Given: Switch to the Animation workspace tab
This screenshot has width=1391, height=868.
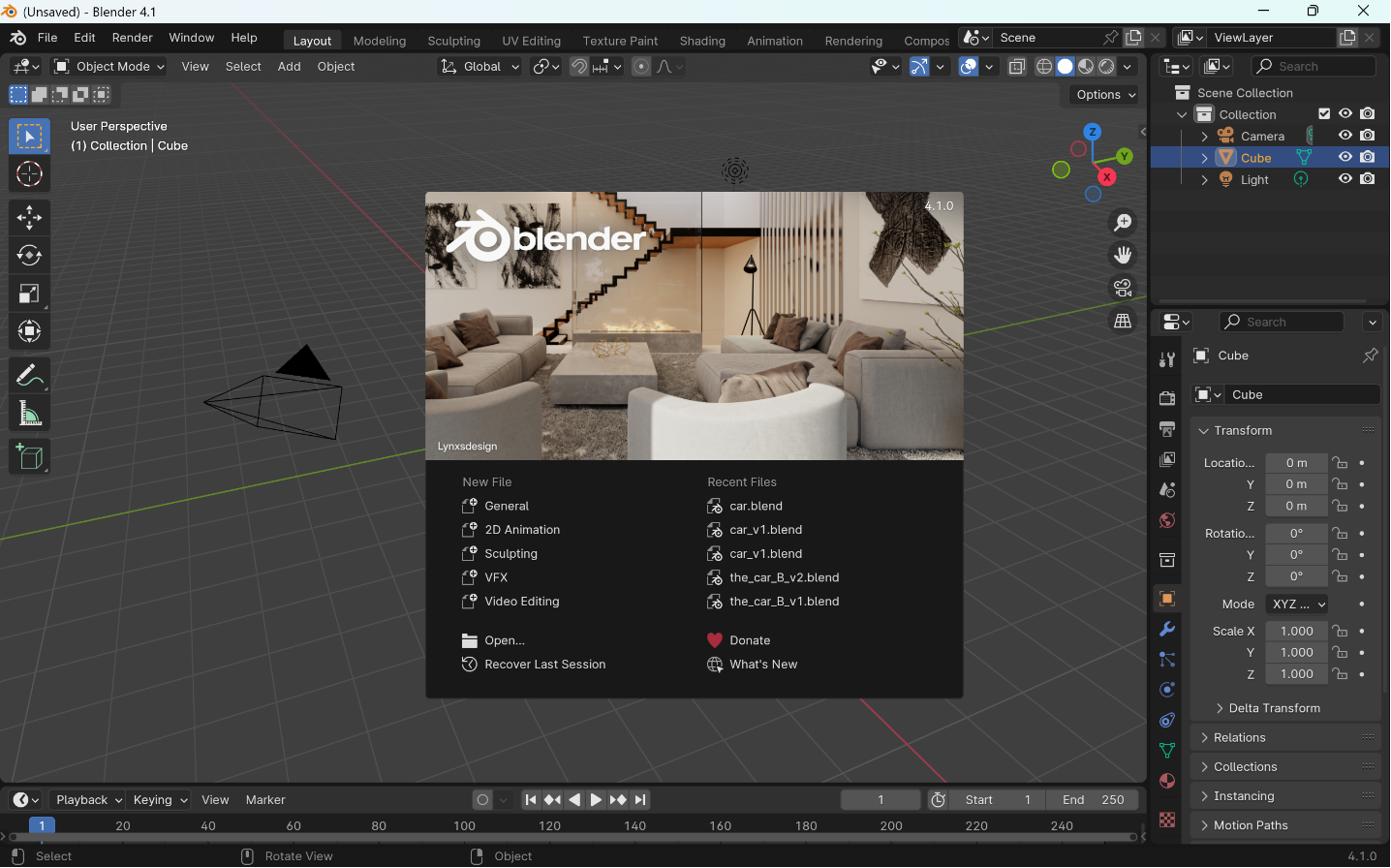Looking at the screenshot, I should (x=775, y=41).
